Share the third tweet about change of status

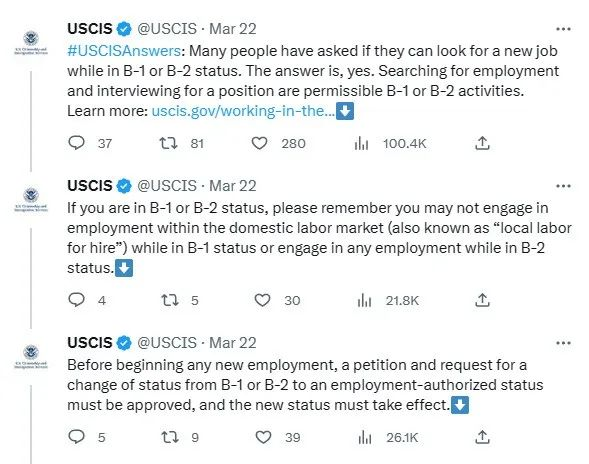(482, 437)
